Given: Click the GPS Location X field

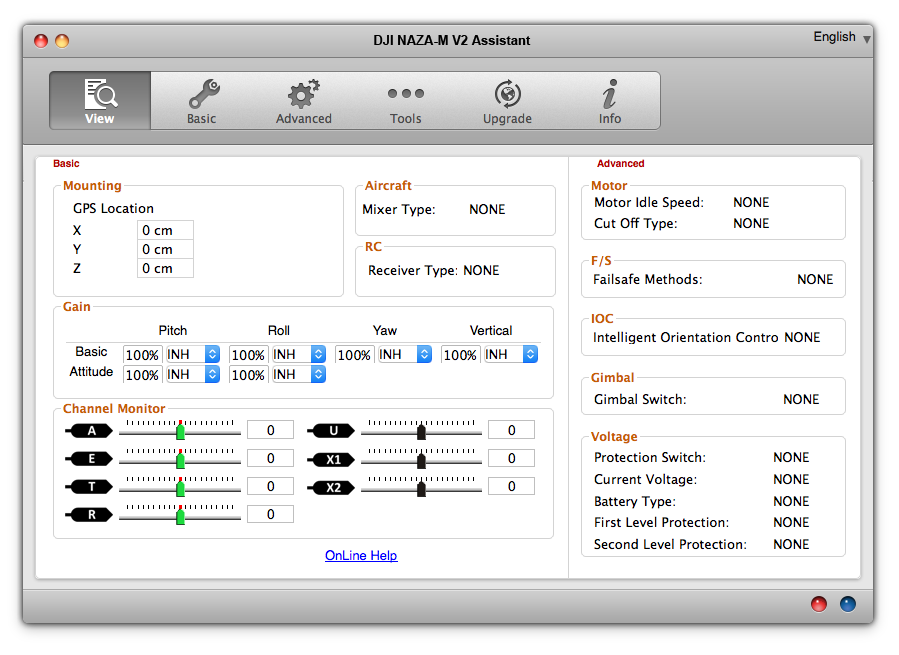Looking at the screenshot, I should (165, 231).
